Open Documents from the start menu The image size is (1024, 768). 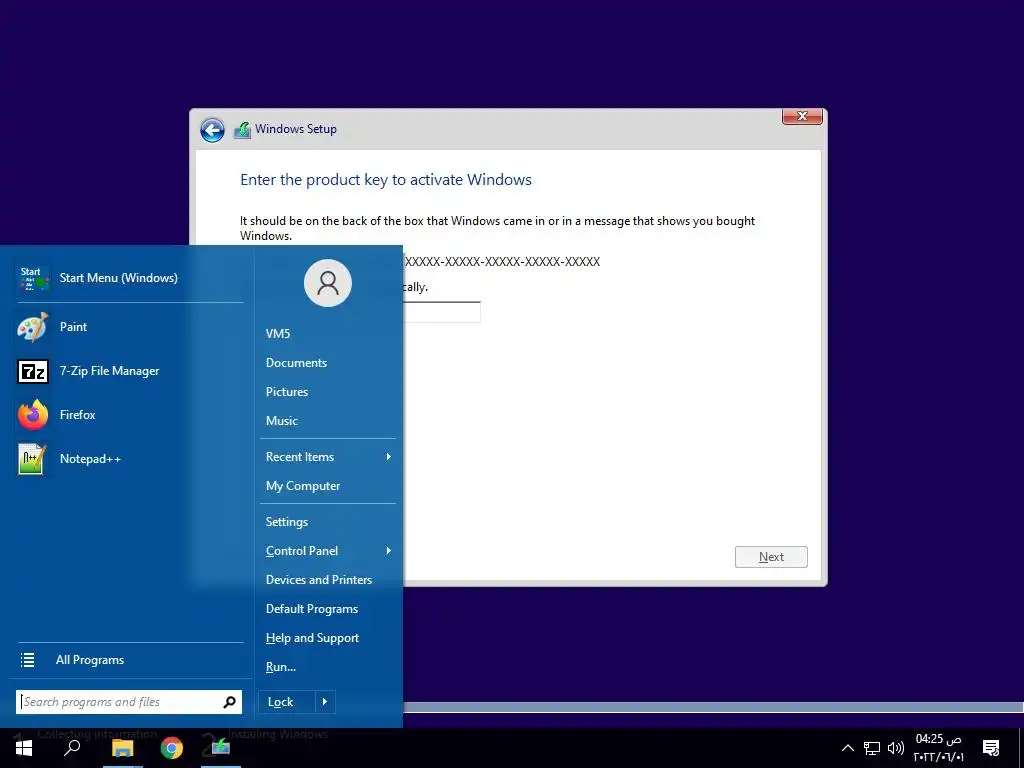[x=296, y=362]
